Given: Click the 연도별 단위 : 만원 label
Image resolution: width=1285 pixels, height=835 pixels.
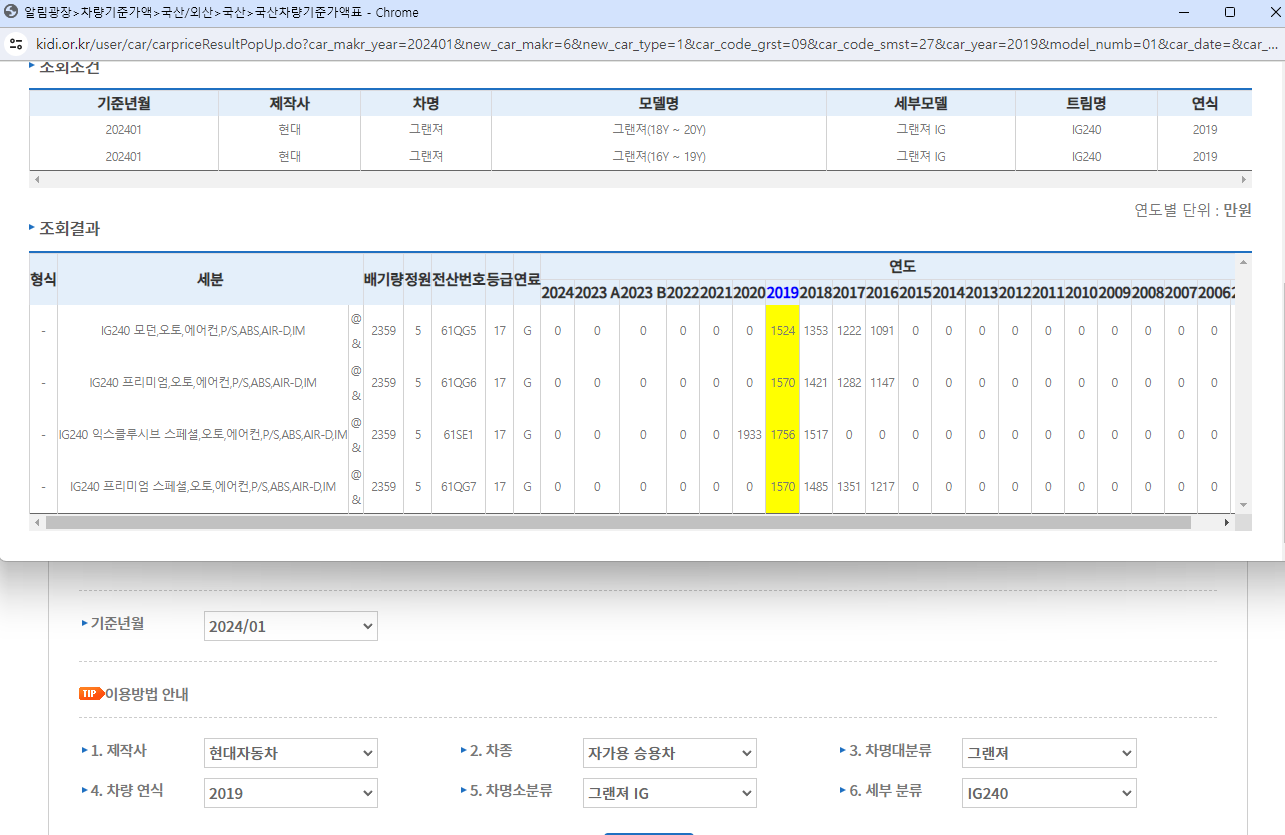Looking at the screenshot, I should [x=1193, y=210].
